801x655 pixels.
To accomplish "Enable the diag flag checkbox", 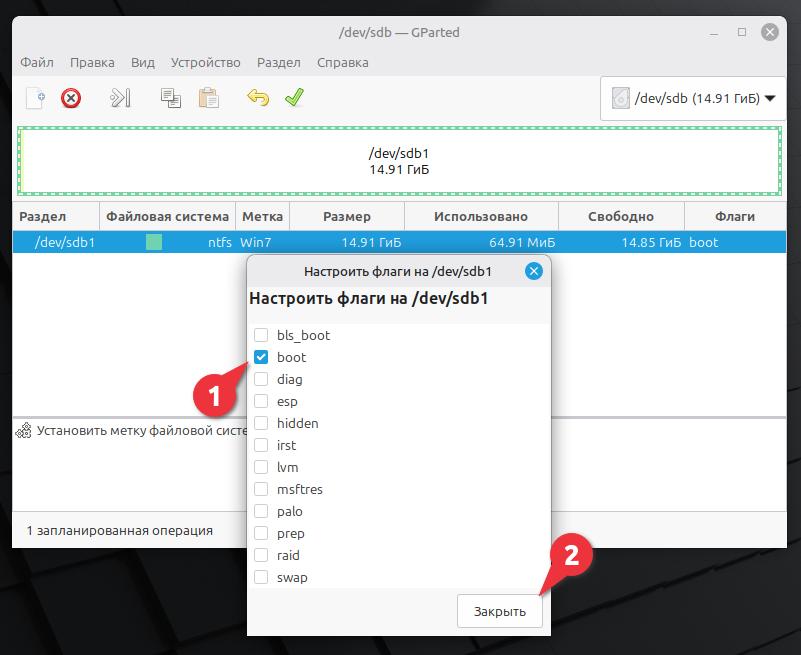I will pos(261,379).
